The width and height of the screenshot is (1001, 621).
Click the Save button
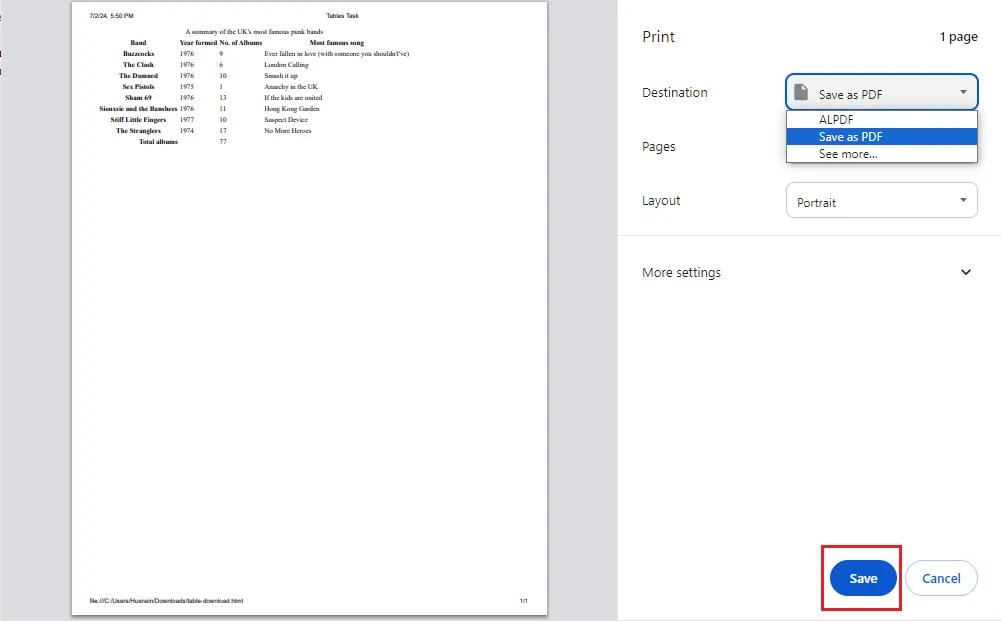click(x=861, y=578)
